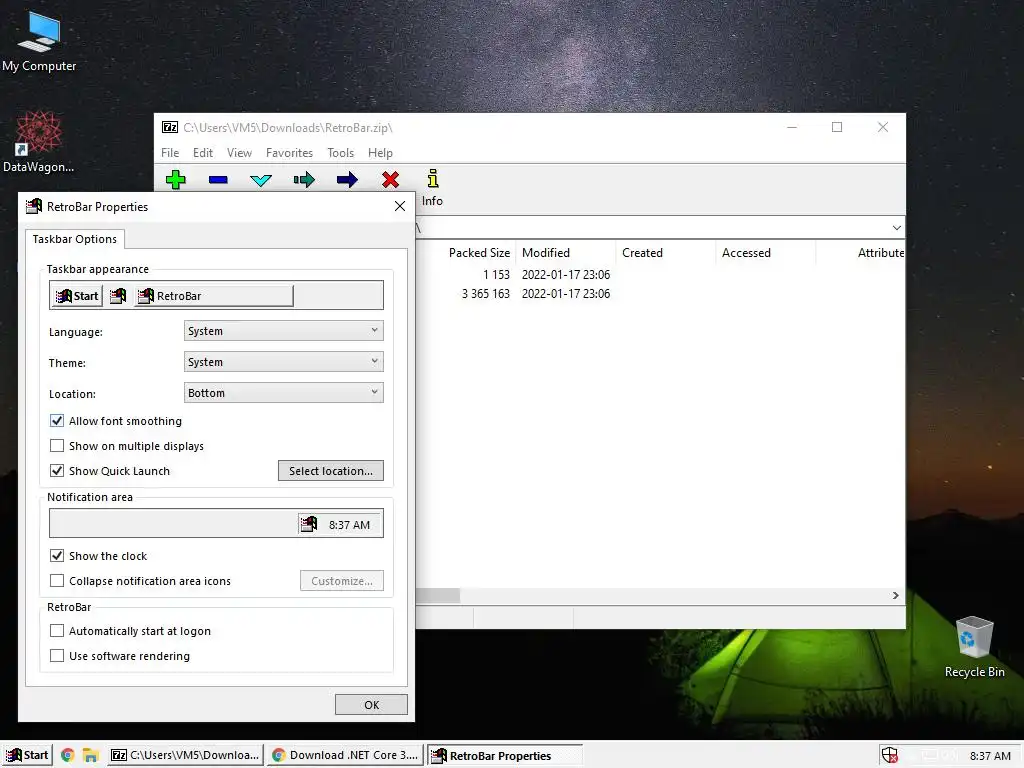Open the Language dropdown
The image size is (1024, 768).
[283, 330]
